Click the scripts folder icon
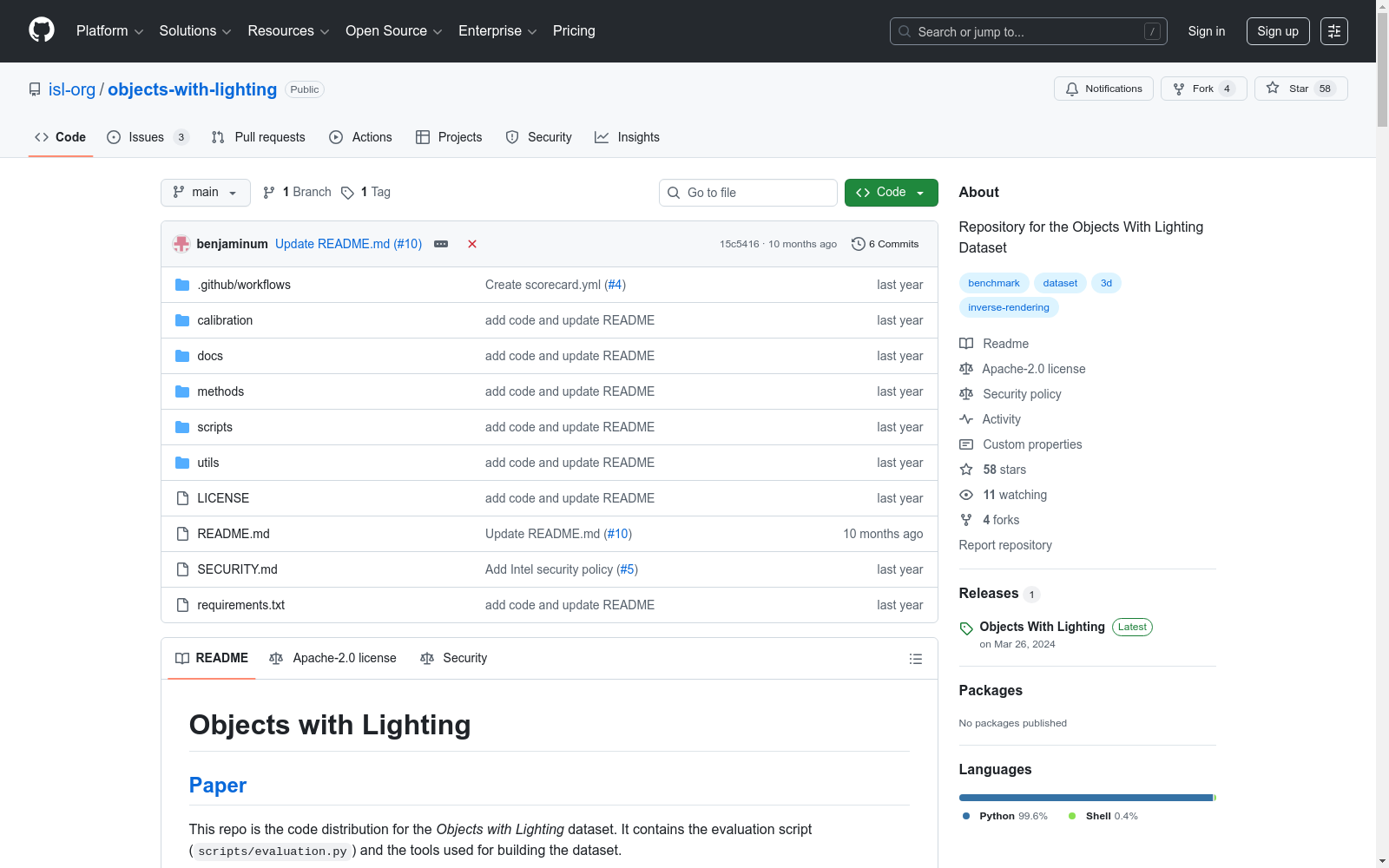 182,427
